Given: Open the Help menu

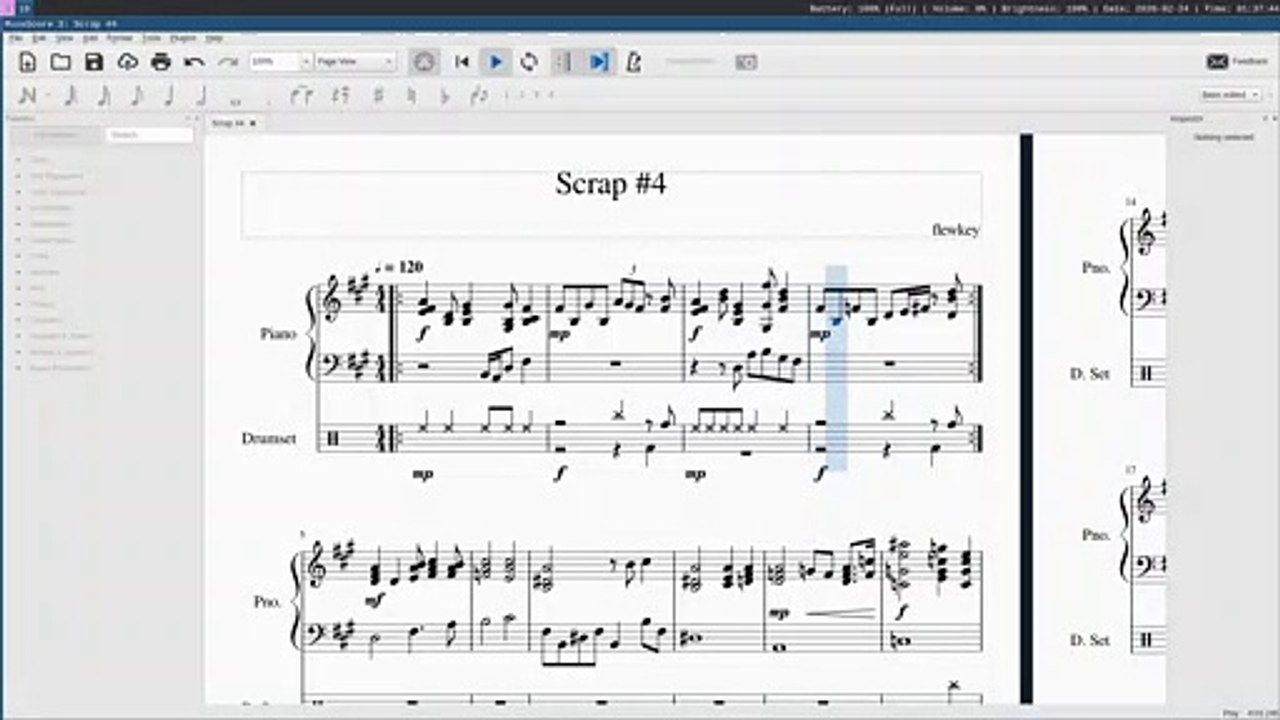Looking at the screenshot, I should (214, 38).
